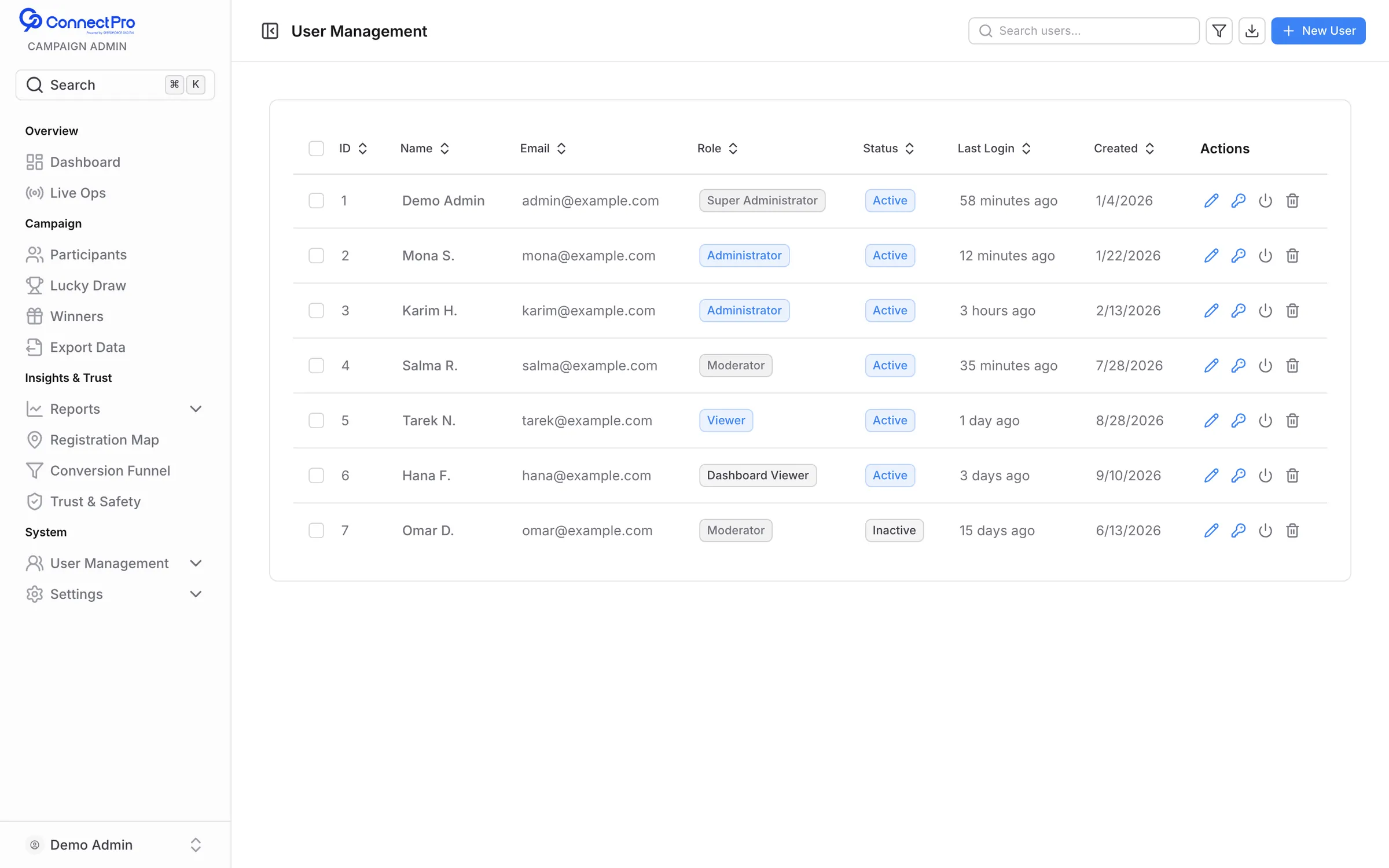Check the box beside Omar D.
The width and height of the screenshot is (1389, 868).
pyautogui.click(x=317, y=531)
